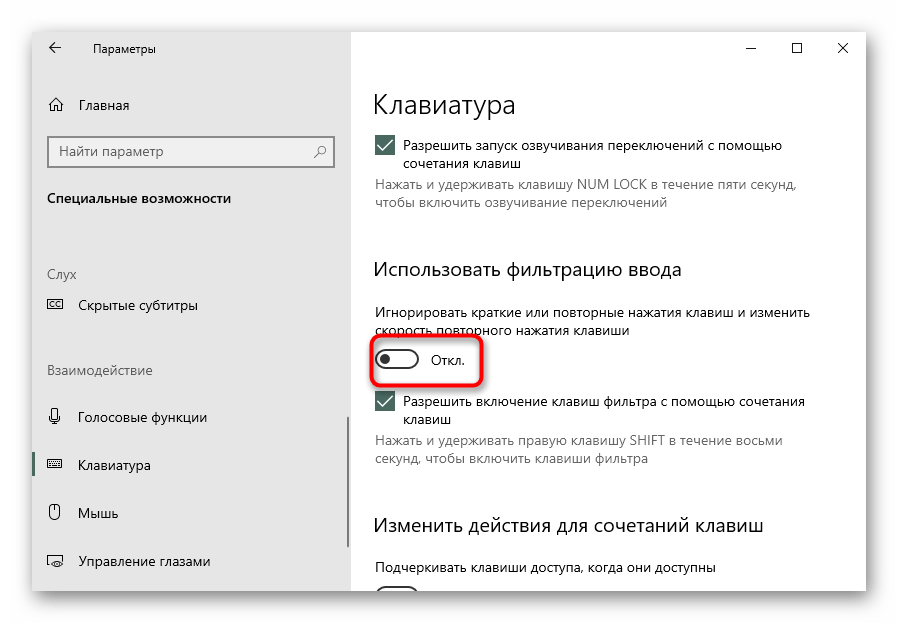898x623 pixels.
Task: Click the Найти параметр search field
Action: tap(180, 152)
